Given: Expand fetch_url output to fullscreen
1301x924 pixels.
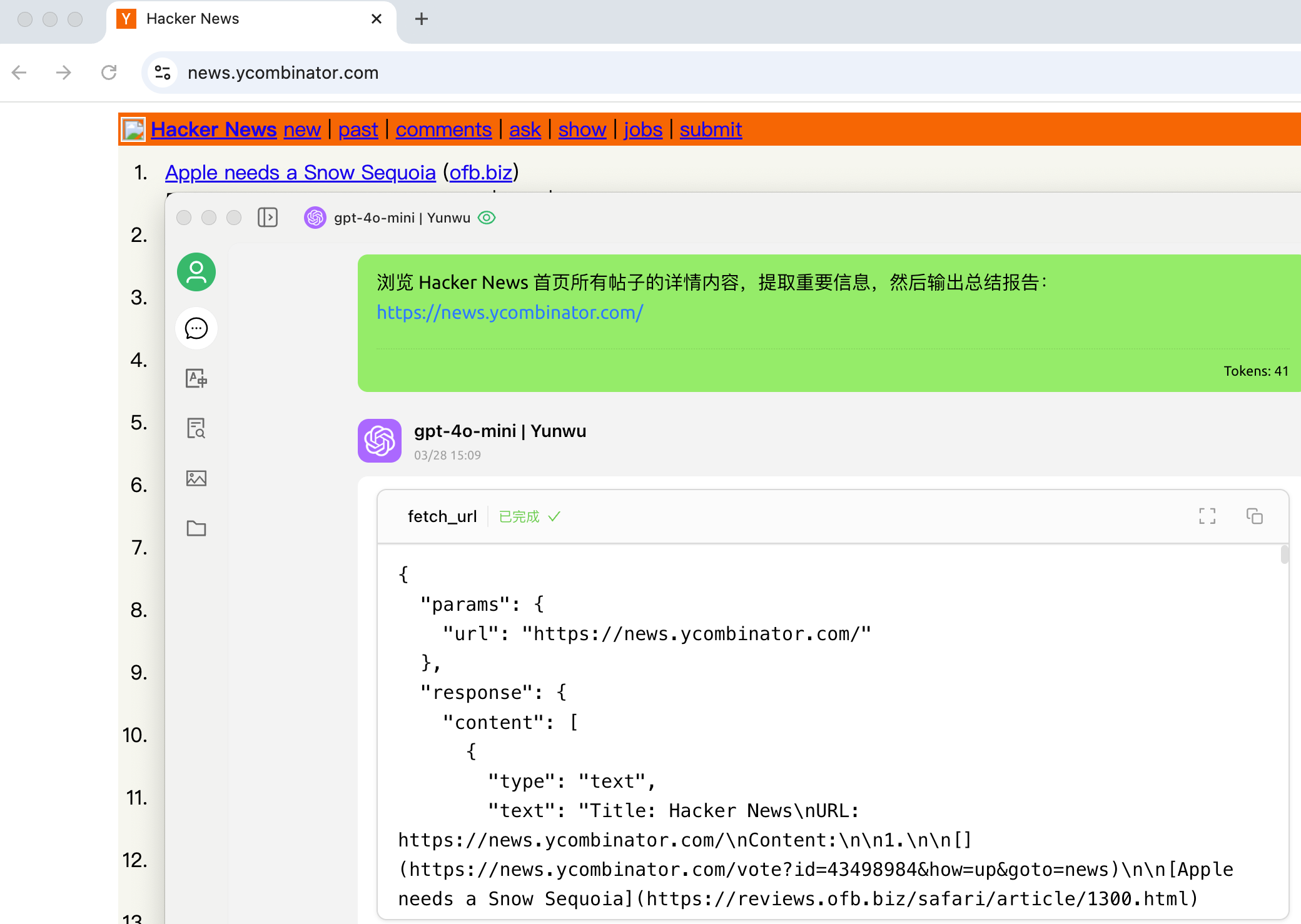Looking at the screenshot, I should [x=1207, y=516].
